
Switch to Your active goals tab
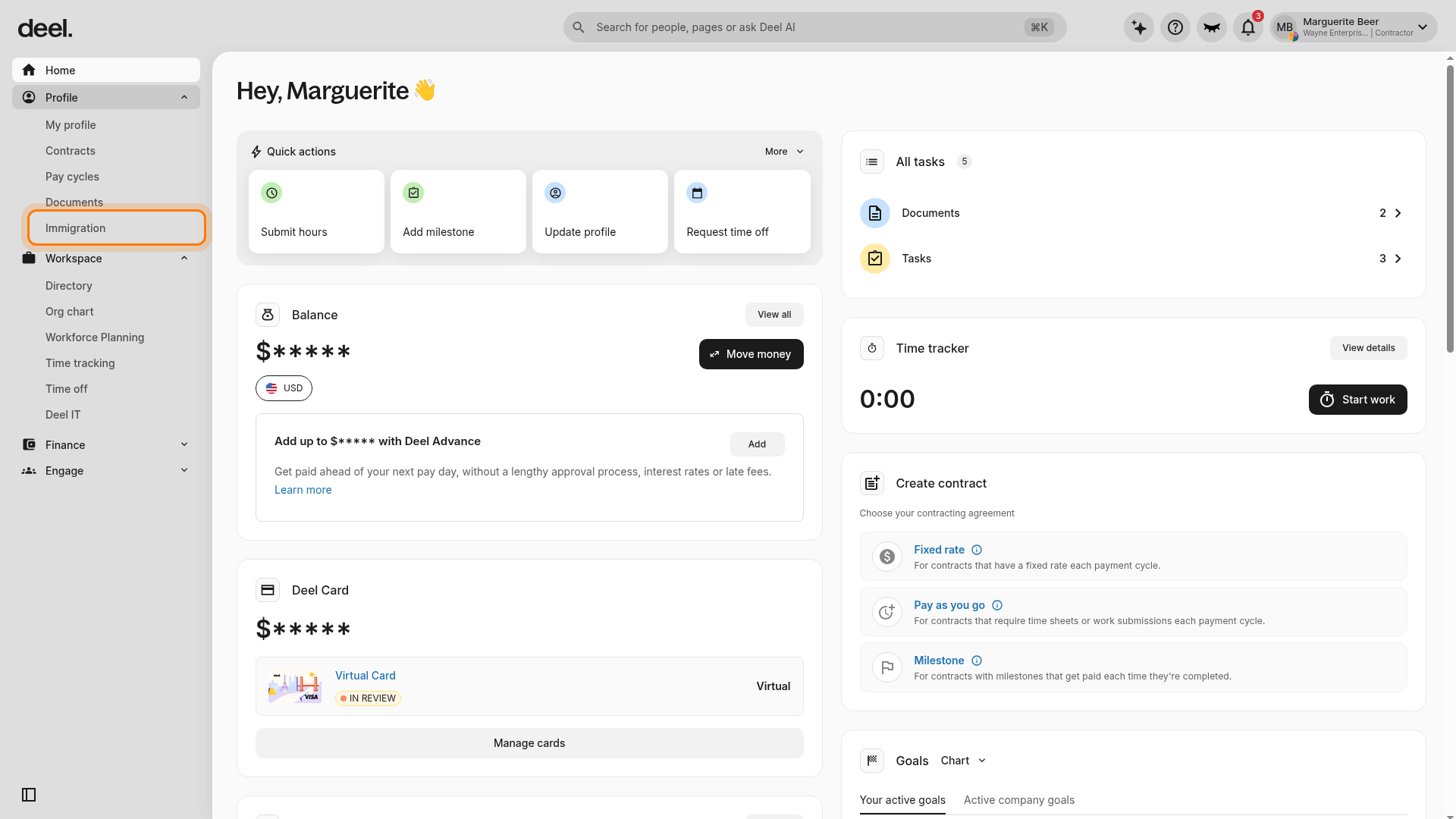point(902,800)
